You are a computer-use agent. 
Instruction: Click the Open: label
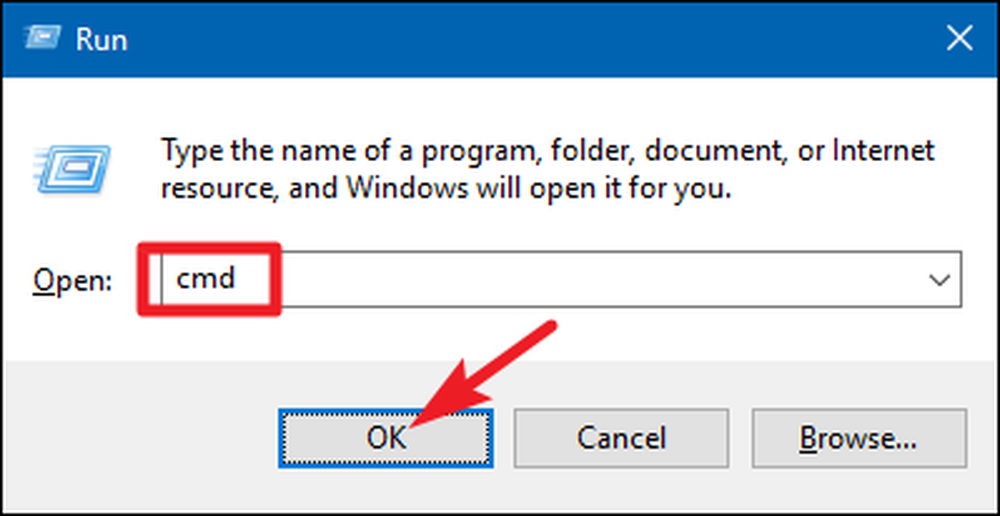click(x=72, y=279)
